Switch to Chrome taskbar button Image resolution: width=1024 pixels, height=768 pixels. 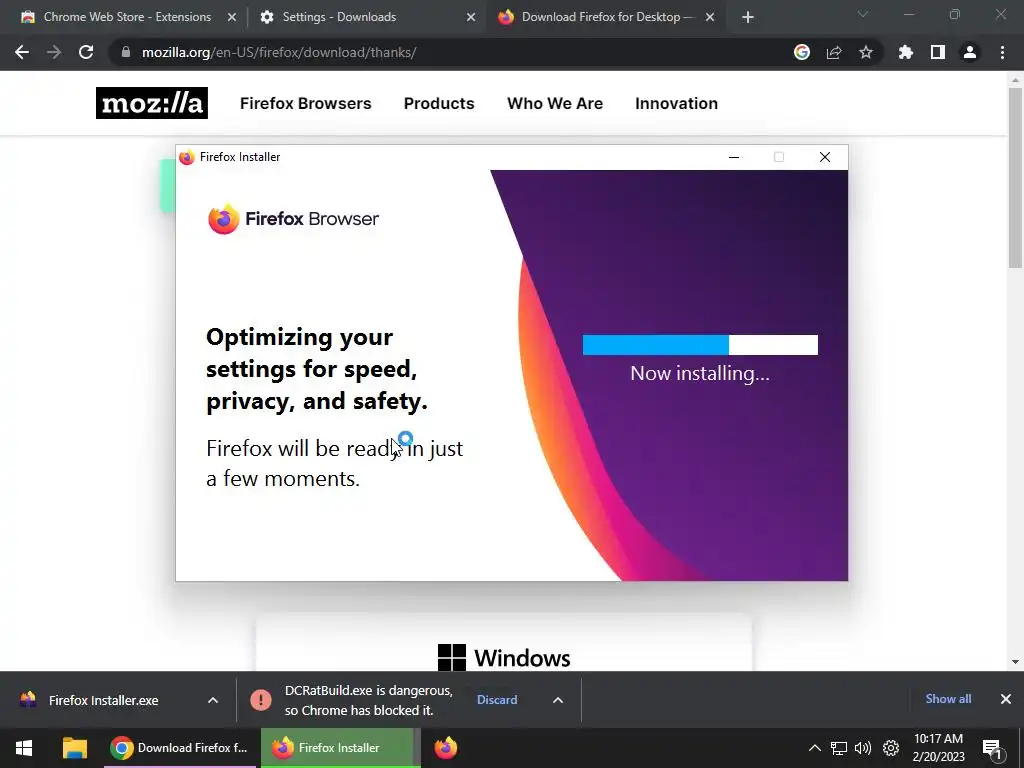pyautogui.click(x=180, y=748)
